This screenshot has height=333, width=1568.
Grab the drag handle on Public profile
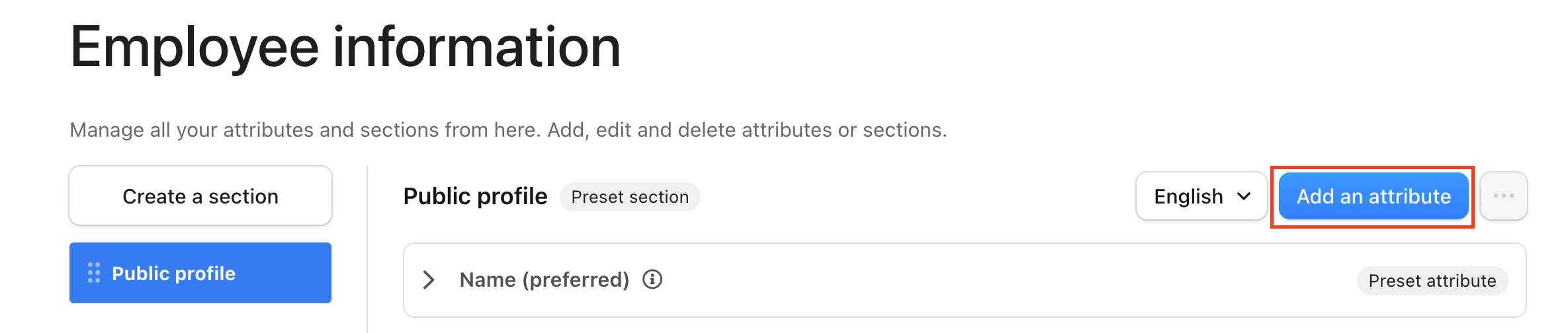[x=94, y=273]
